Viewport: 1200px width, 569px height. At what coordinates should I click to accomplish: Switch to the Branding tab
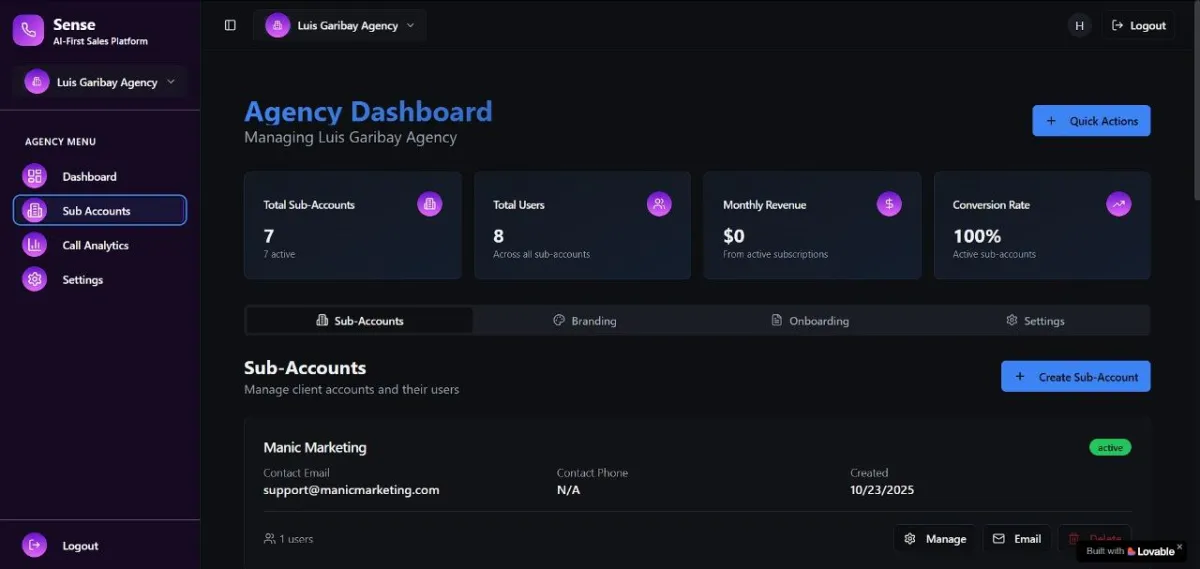585,320
